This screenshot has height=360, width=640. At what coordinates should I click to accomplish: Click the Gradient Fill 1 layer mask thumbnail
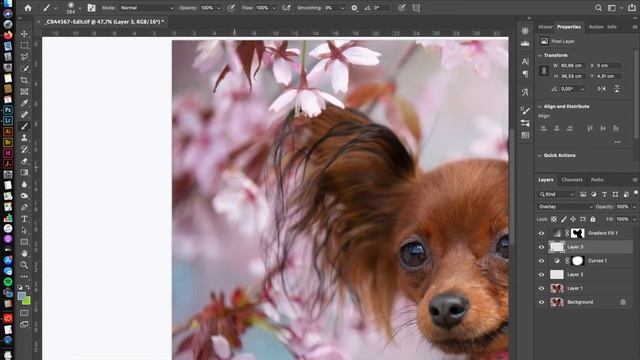578,233
